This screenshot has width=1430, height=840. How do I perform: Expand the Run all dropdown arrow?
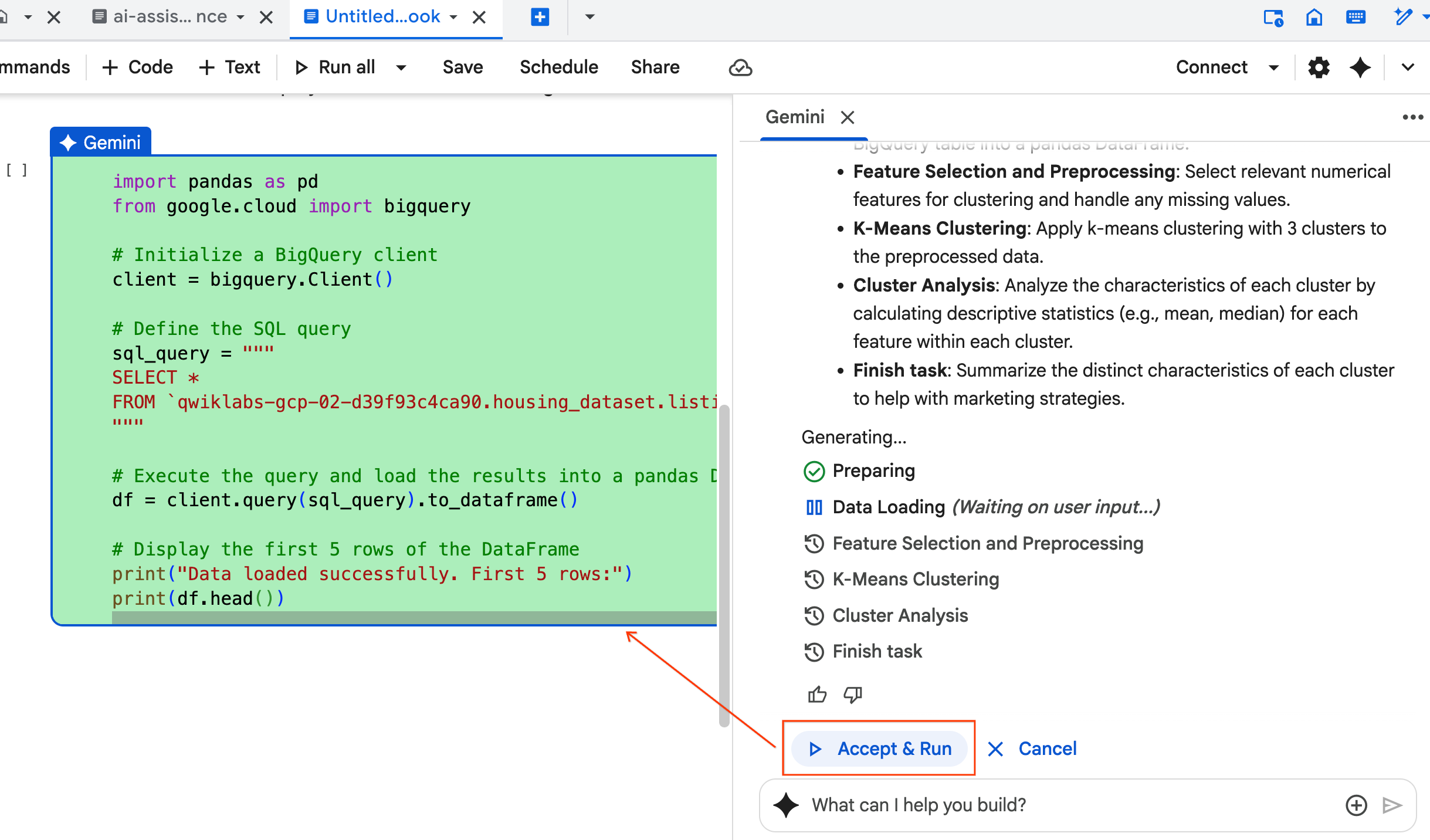click(x=401, y=67)
